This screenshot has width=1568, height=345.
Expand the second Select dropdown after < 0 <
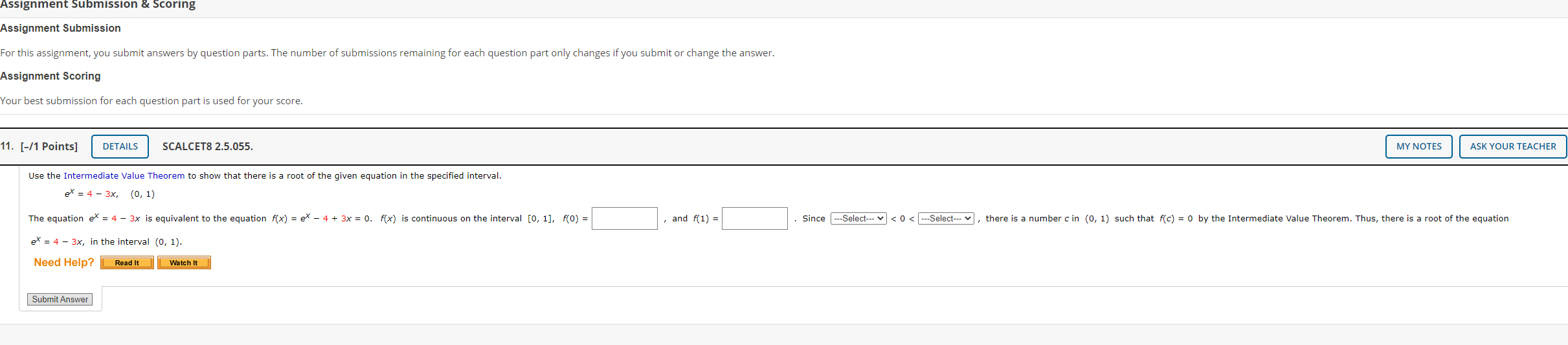pos(946,218)
